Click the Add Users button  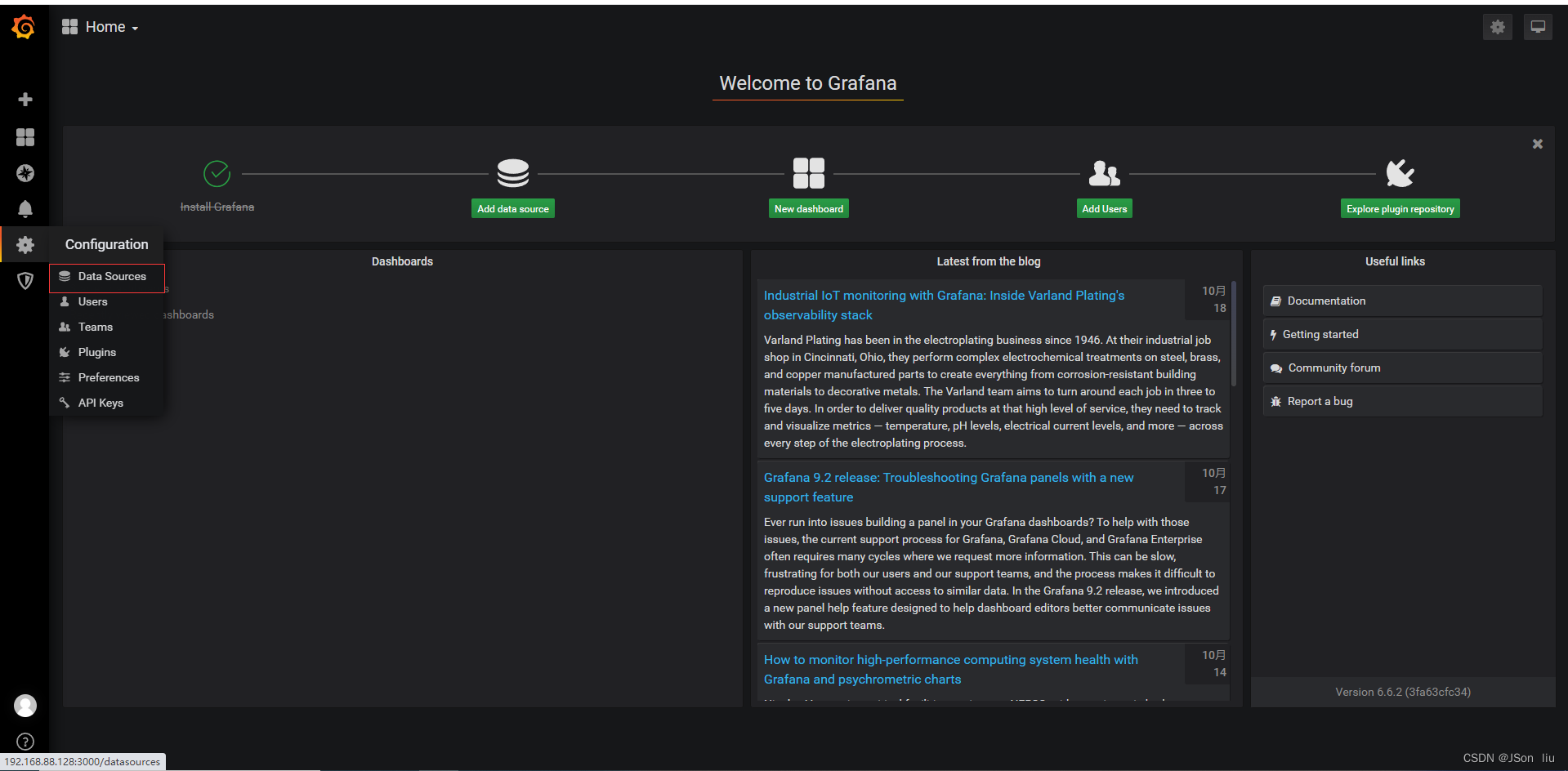1105,209
